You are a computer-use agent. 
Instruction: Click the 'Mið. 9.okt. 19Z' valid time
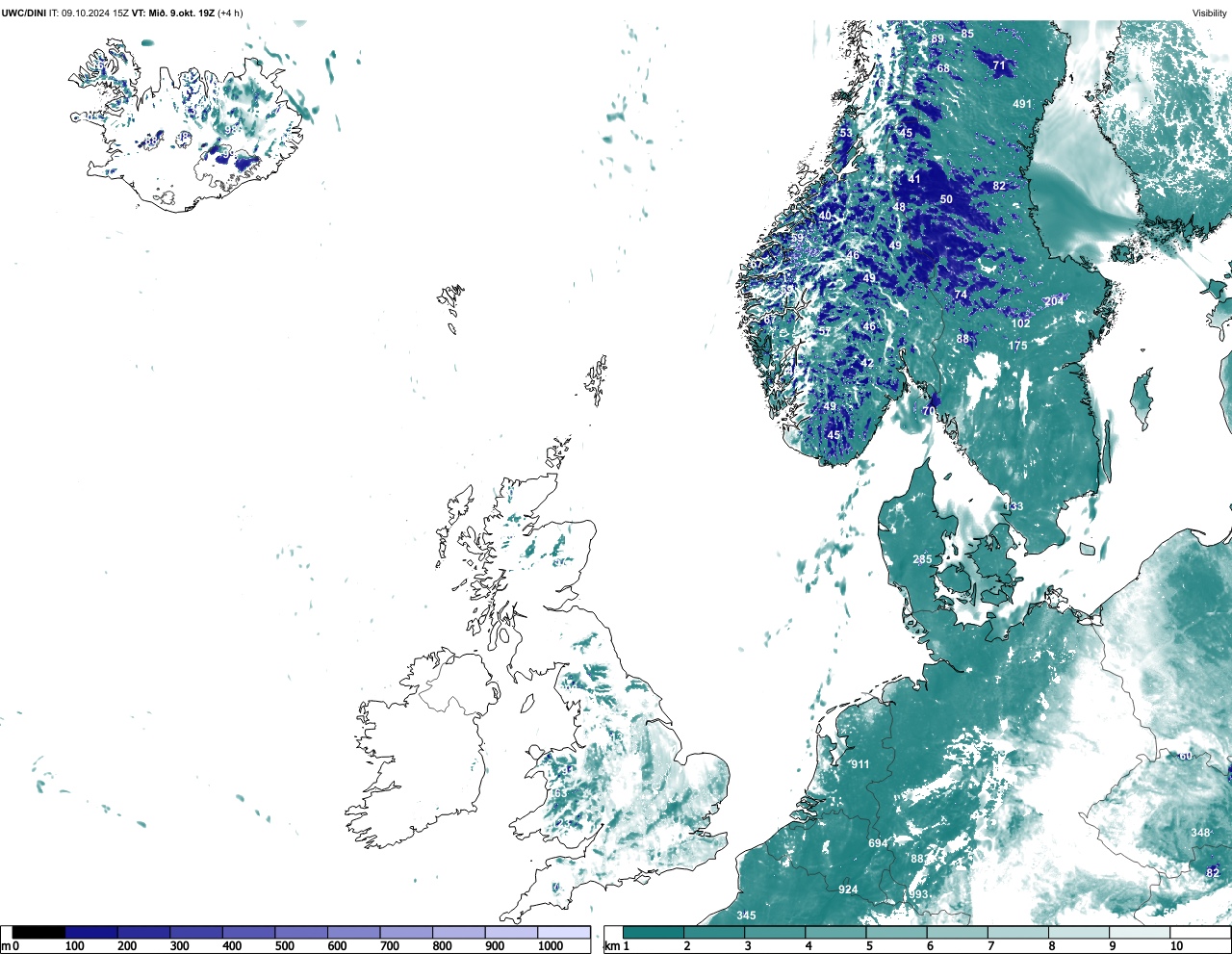(183, 13)
